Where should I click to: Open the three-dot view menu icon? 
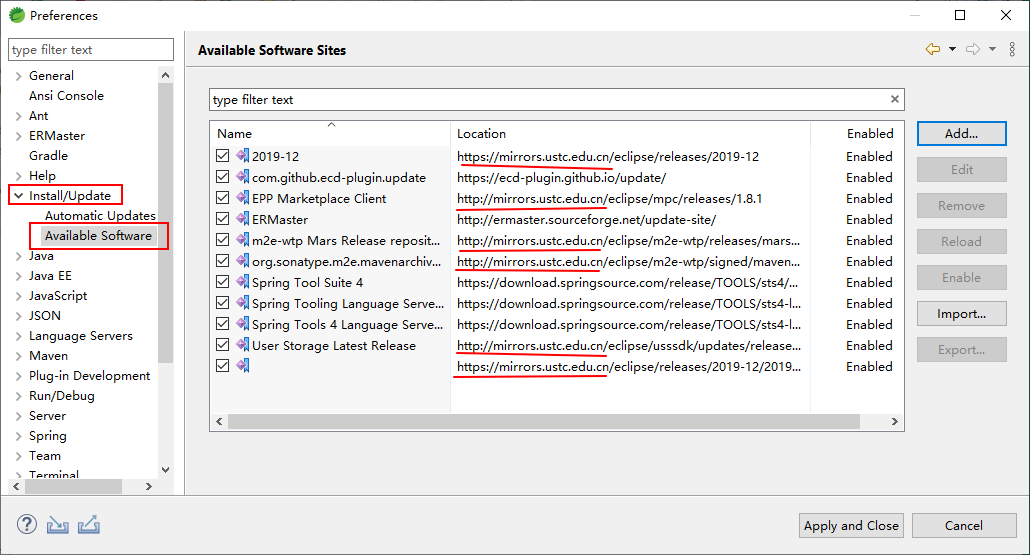point(1012,49)
